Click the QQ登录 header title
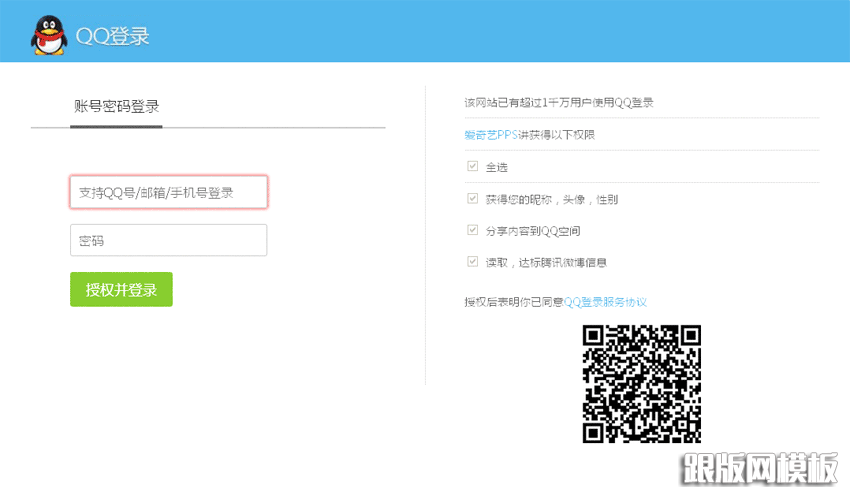The image size is (850, 492). (113, 37)
